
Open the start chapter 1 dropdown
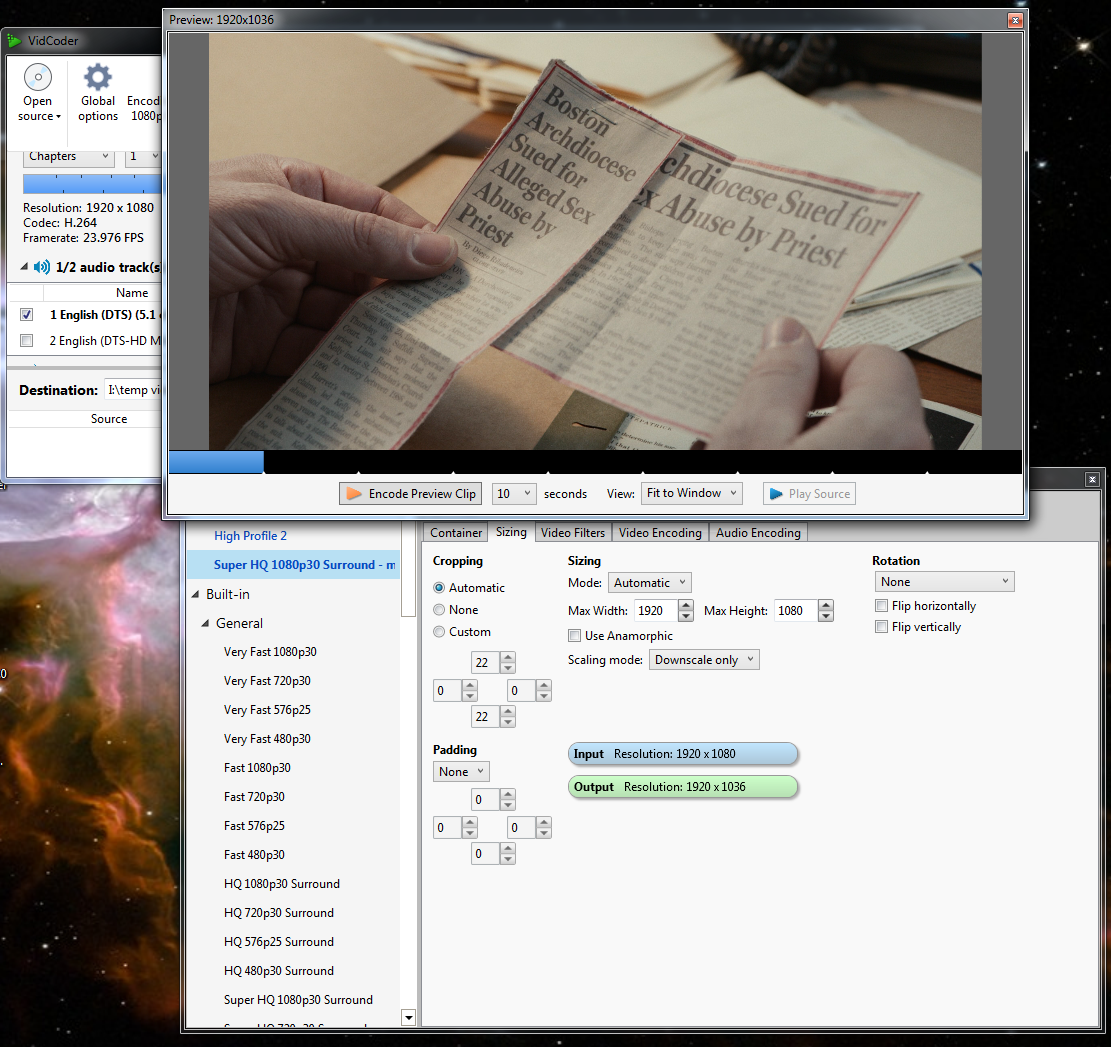(x=143, y=156)
